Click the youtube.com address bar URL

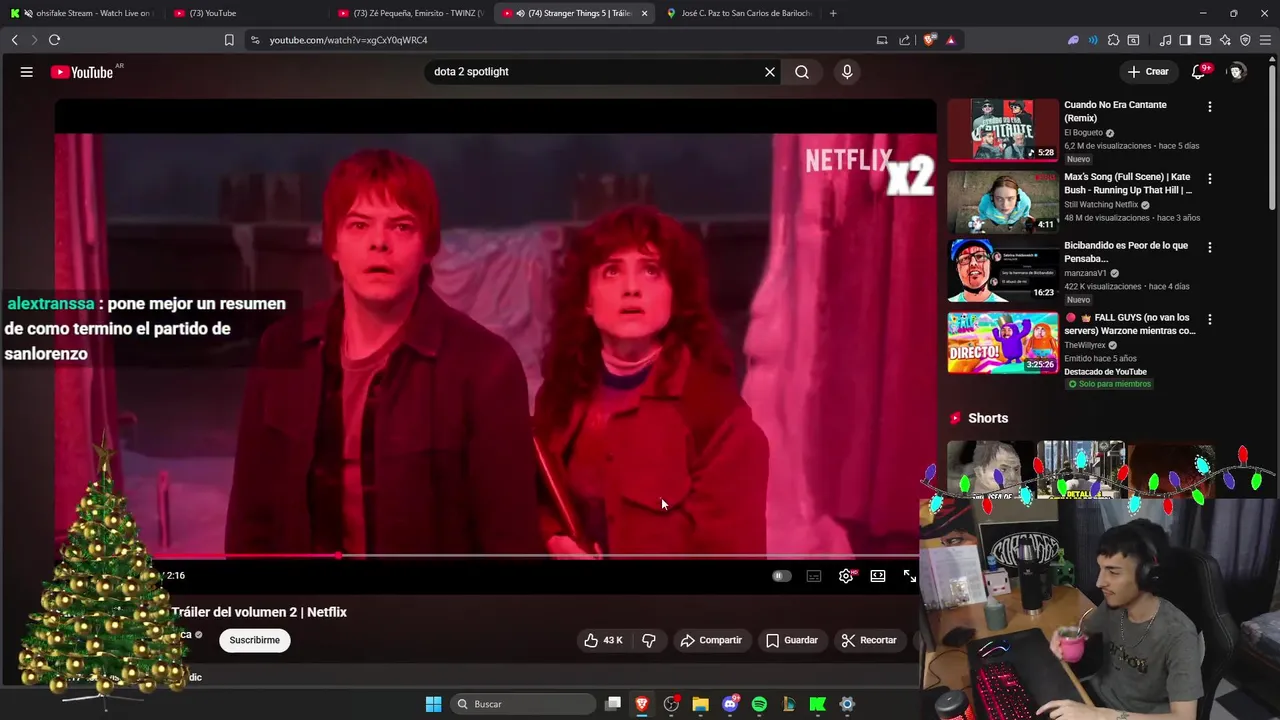(x=348, y=40)
